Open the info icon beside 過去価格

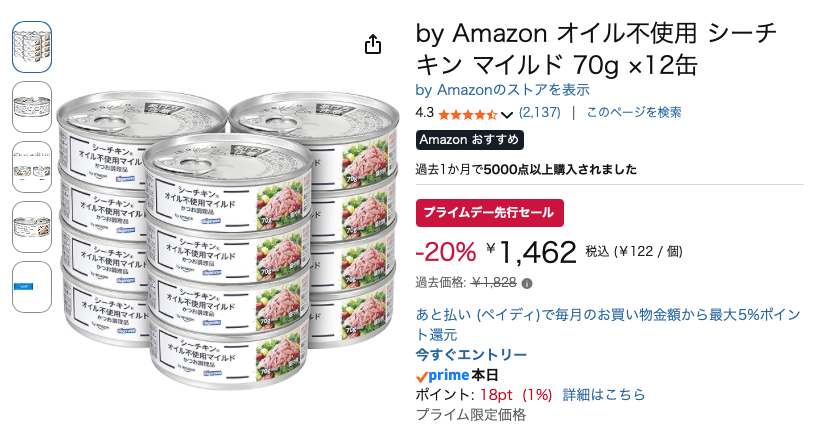pyautogui.click(x=527, y=283)
